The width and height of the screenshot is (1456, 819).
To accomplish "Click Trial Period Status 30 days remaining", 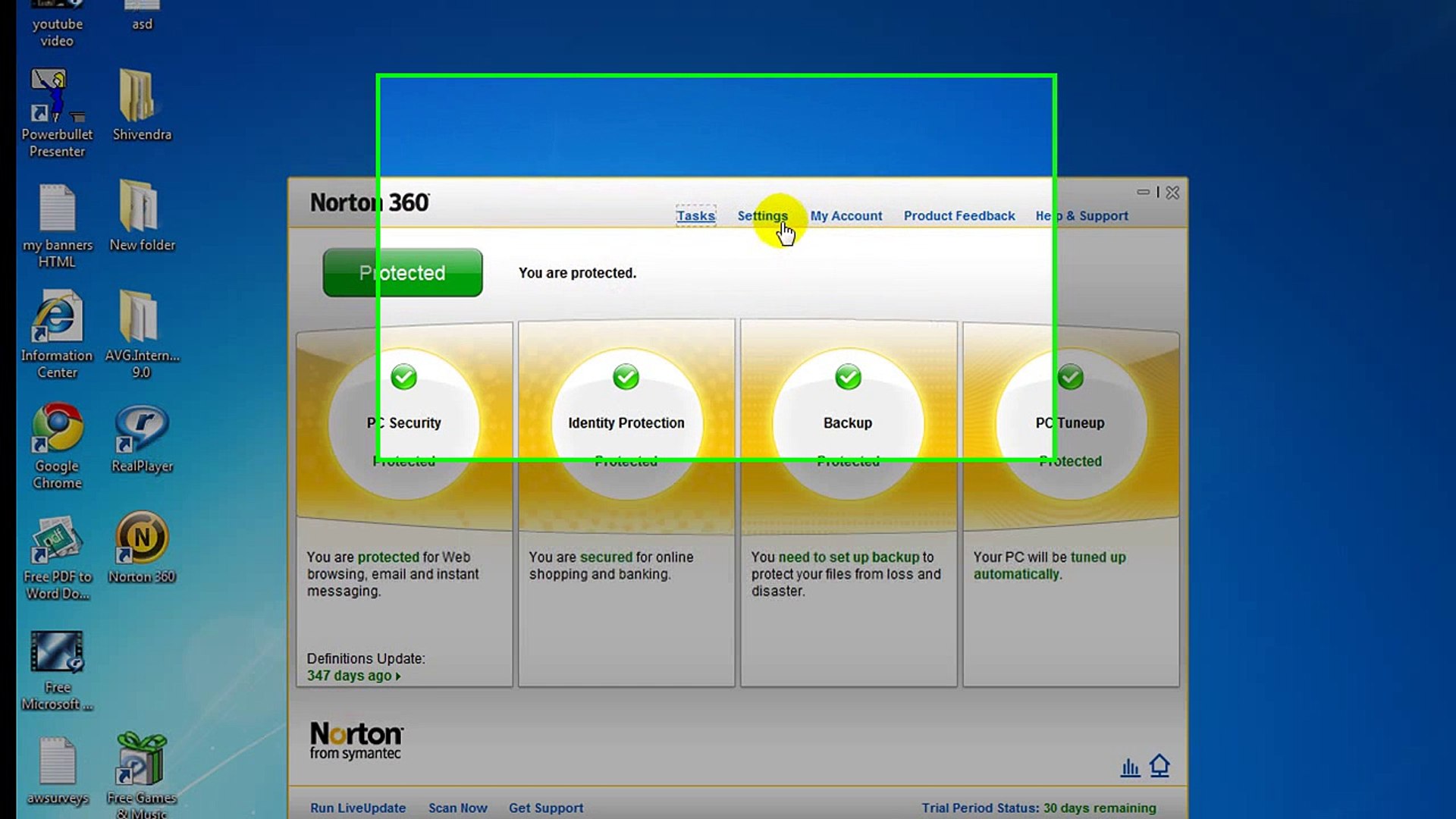I will click(x=1039, y=808).
